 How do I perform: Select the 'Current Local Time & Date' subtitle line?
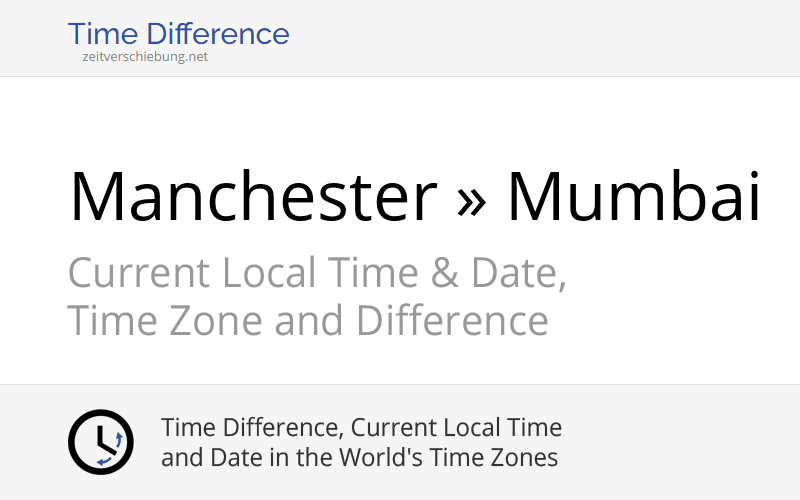coord(317,273)
